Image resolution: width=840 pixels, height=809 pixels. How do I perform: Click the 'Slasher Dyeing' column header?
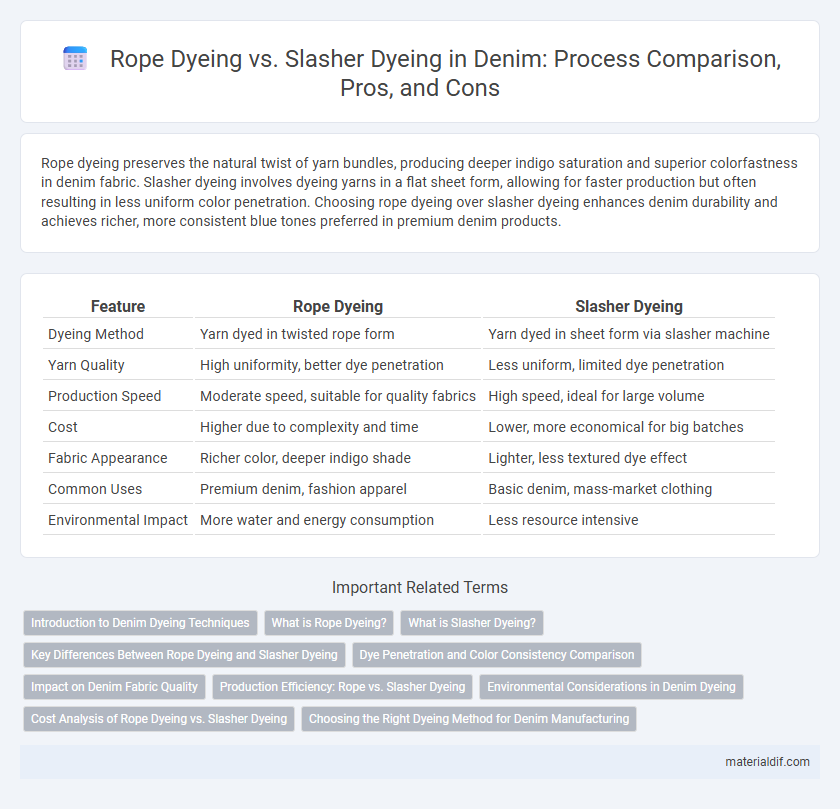click(629, 306)
